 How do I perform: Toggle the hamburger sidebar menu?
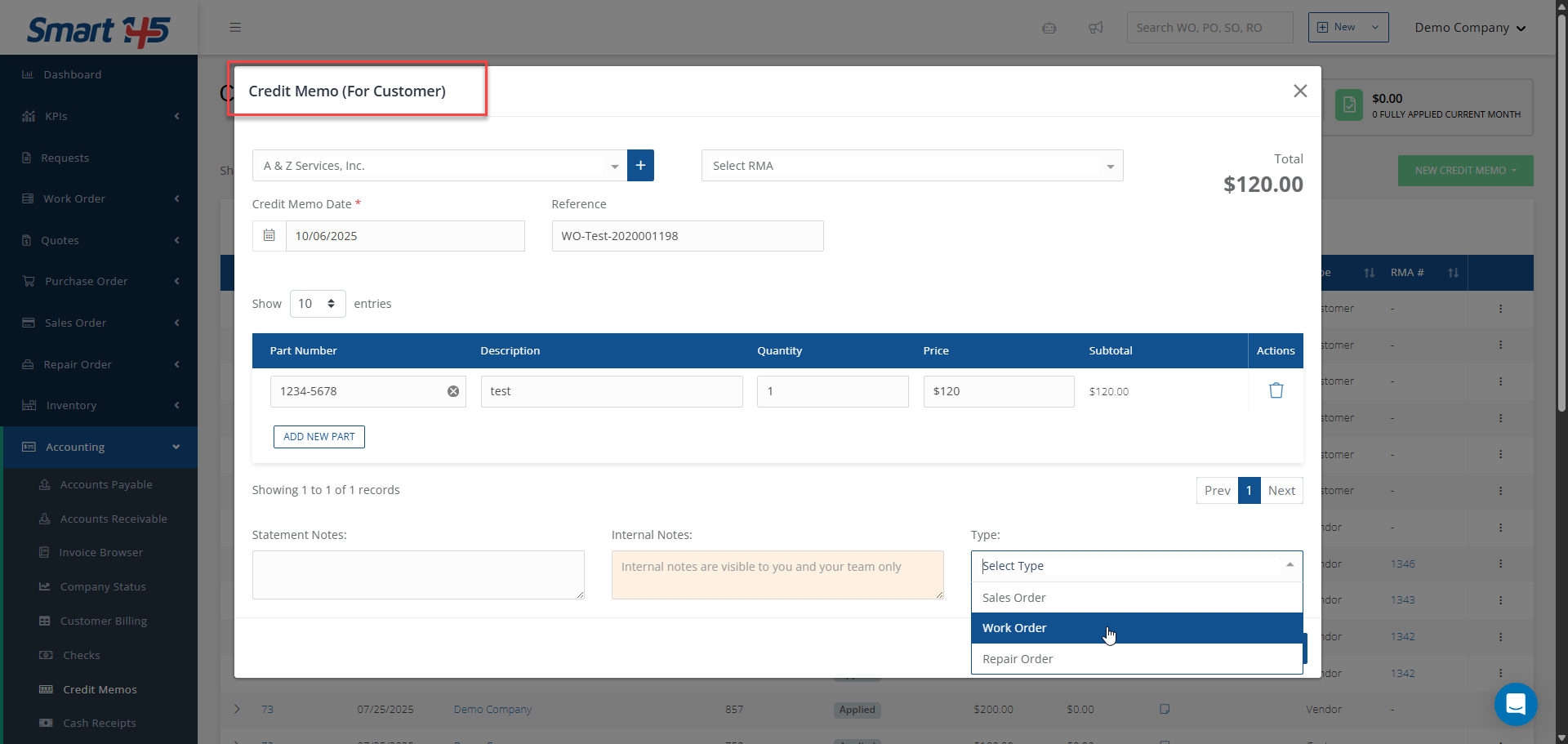point(235,28)
